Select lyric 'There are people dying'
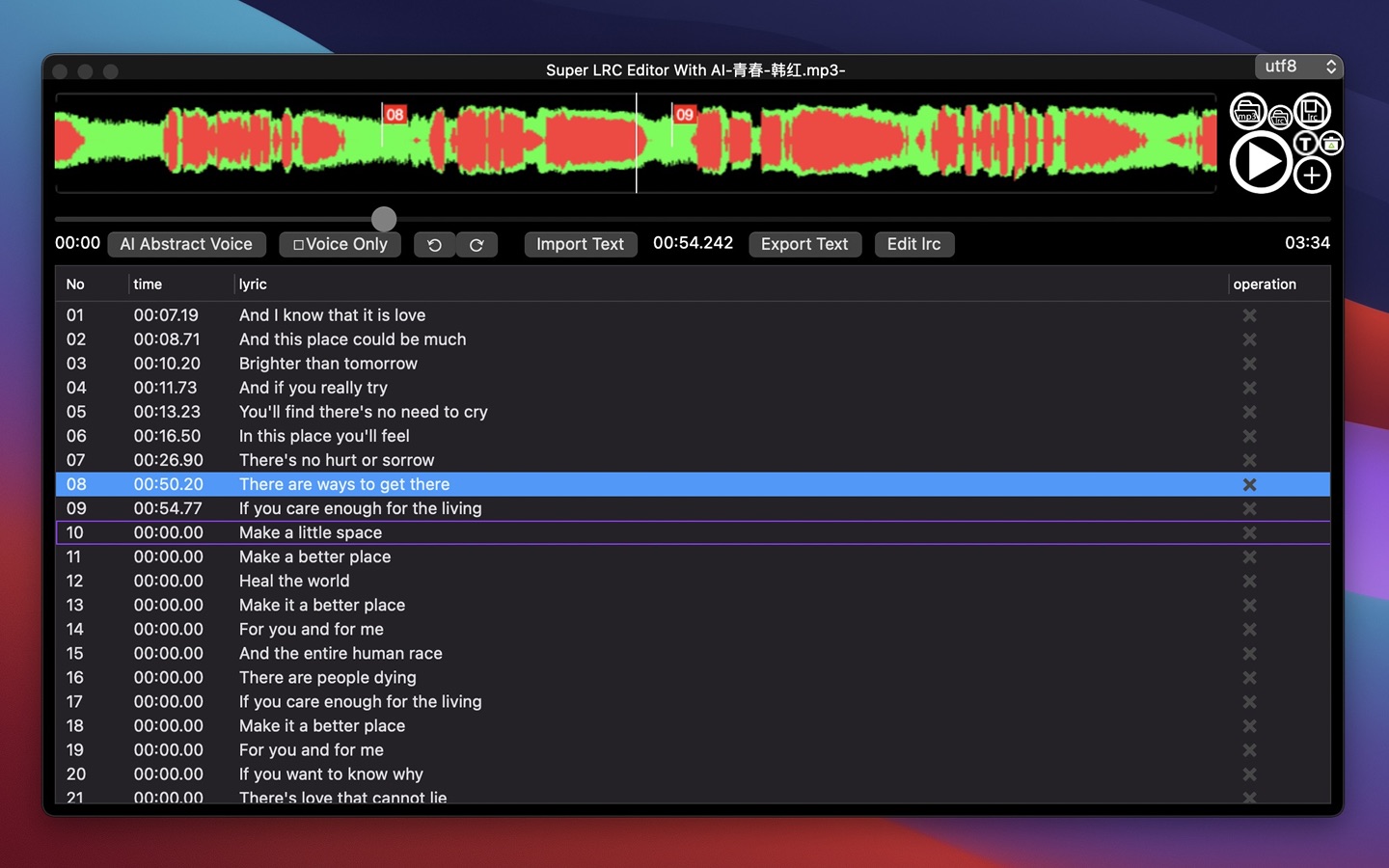This screenshot has width=1389, height=868. [327, 677]
